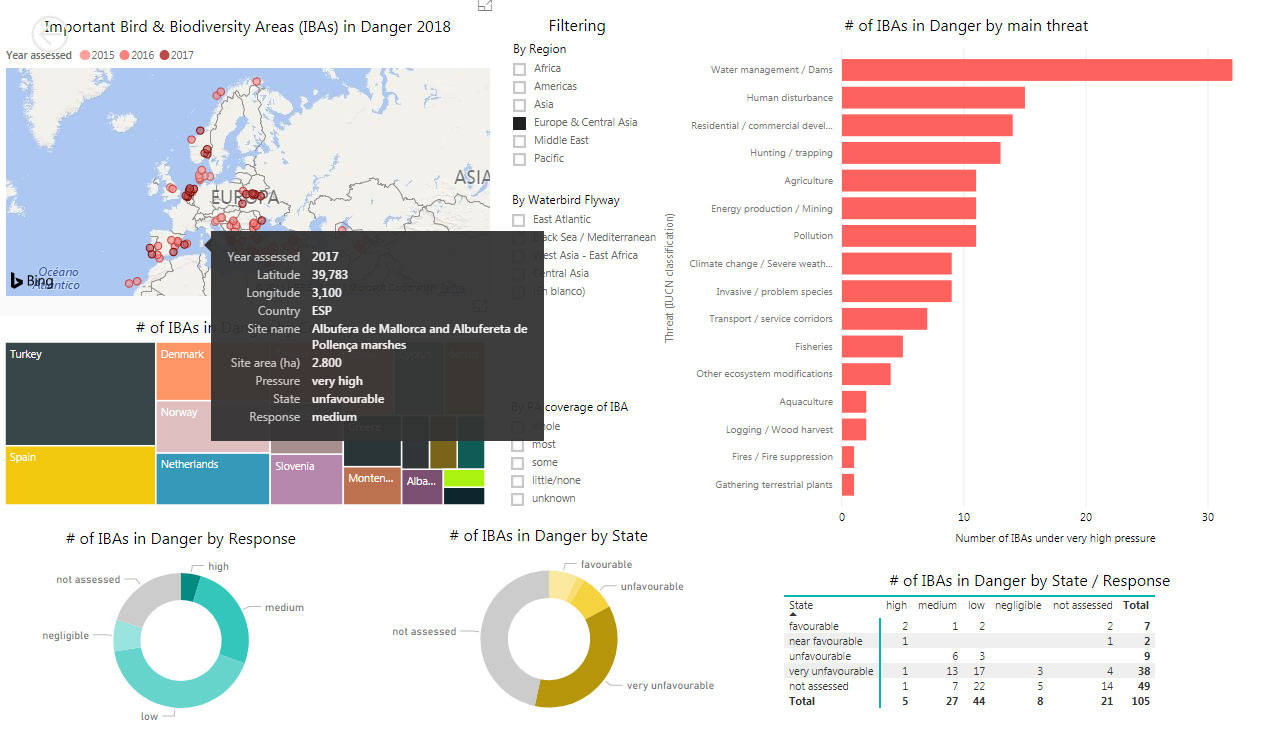Select the Fisheries bar
The image size is (1280, 730).
(872, 346)
